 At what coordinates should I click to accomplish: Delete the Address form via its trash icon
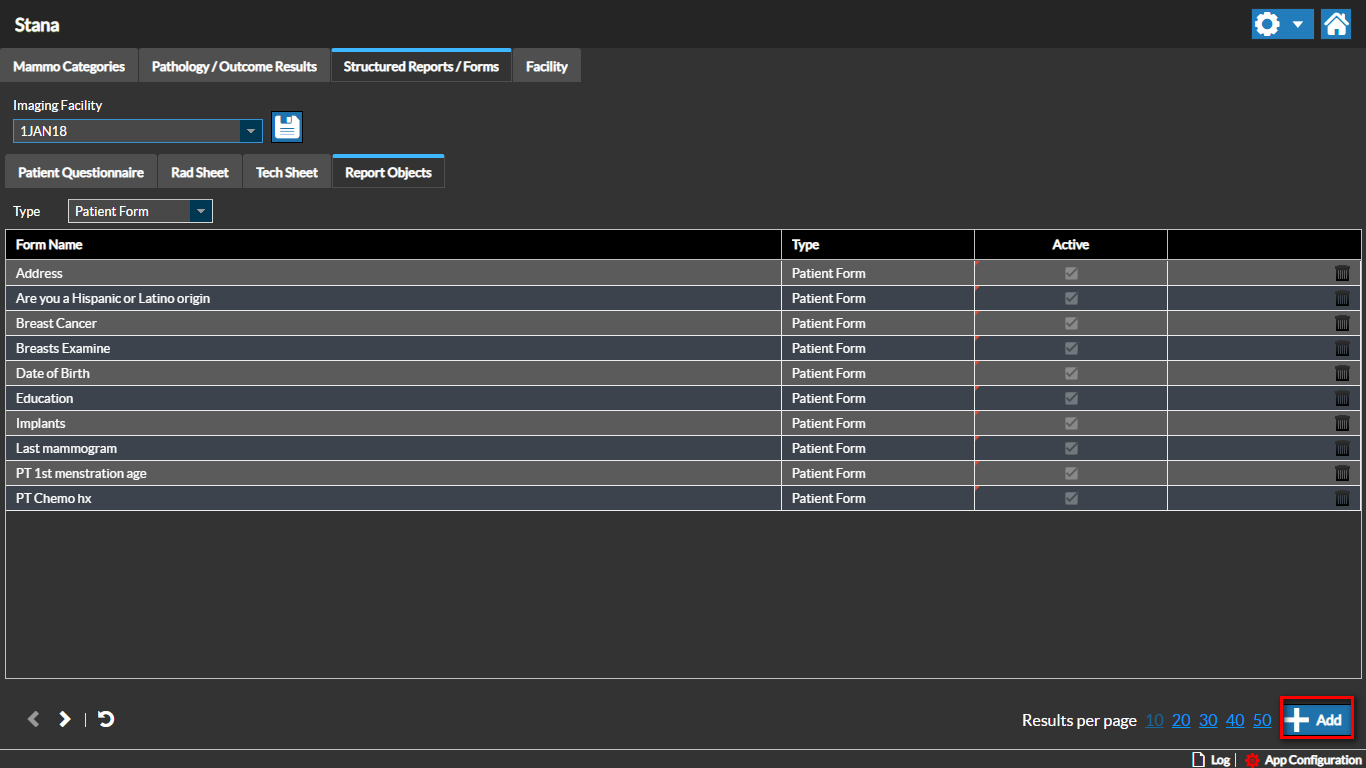pos(1342,273)
